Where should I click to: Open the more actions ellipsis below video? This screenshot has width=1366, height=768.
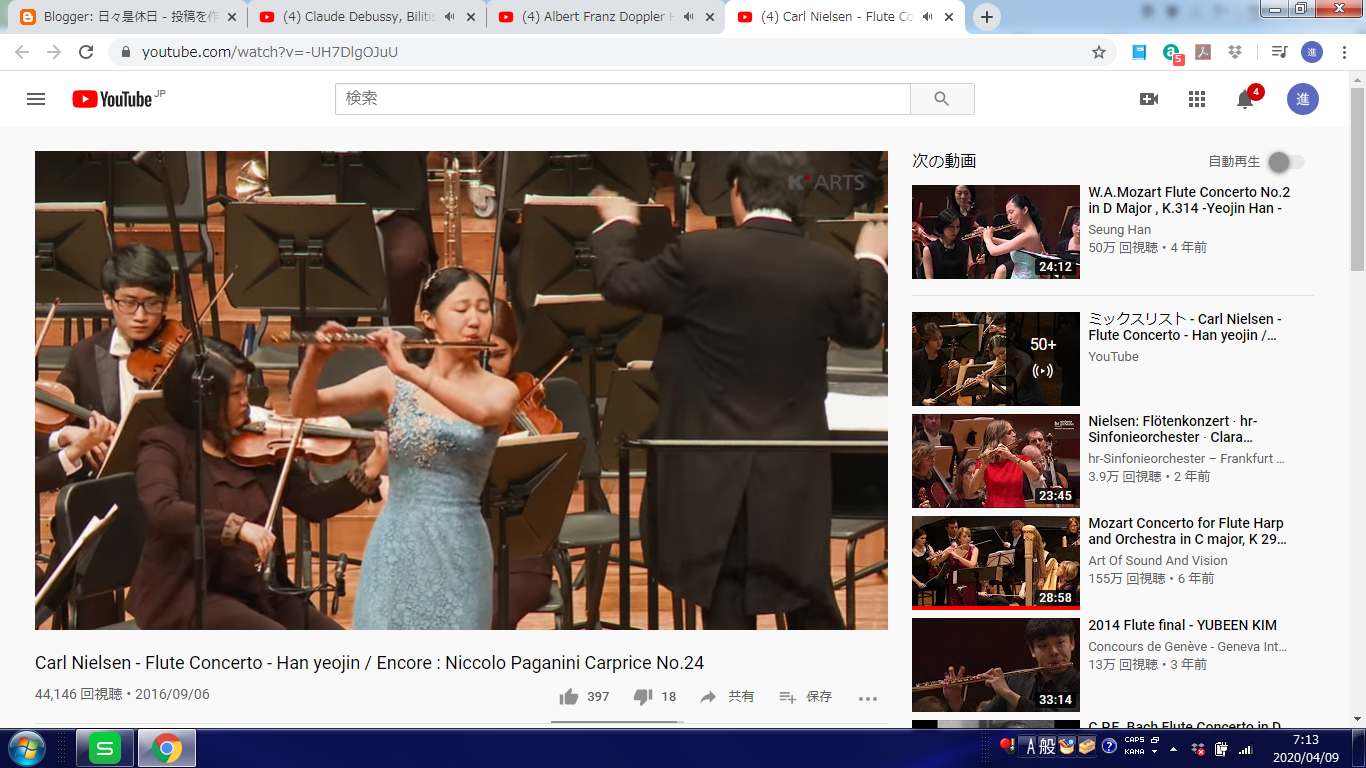click(868, 698)
